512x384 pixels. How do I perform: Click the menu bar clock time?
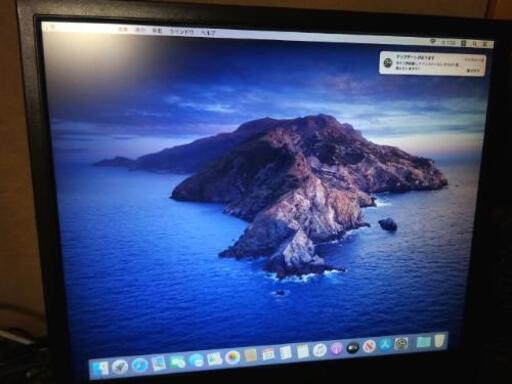coord(448,42)
